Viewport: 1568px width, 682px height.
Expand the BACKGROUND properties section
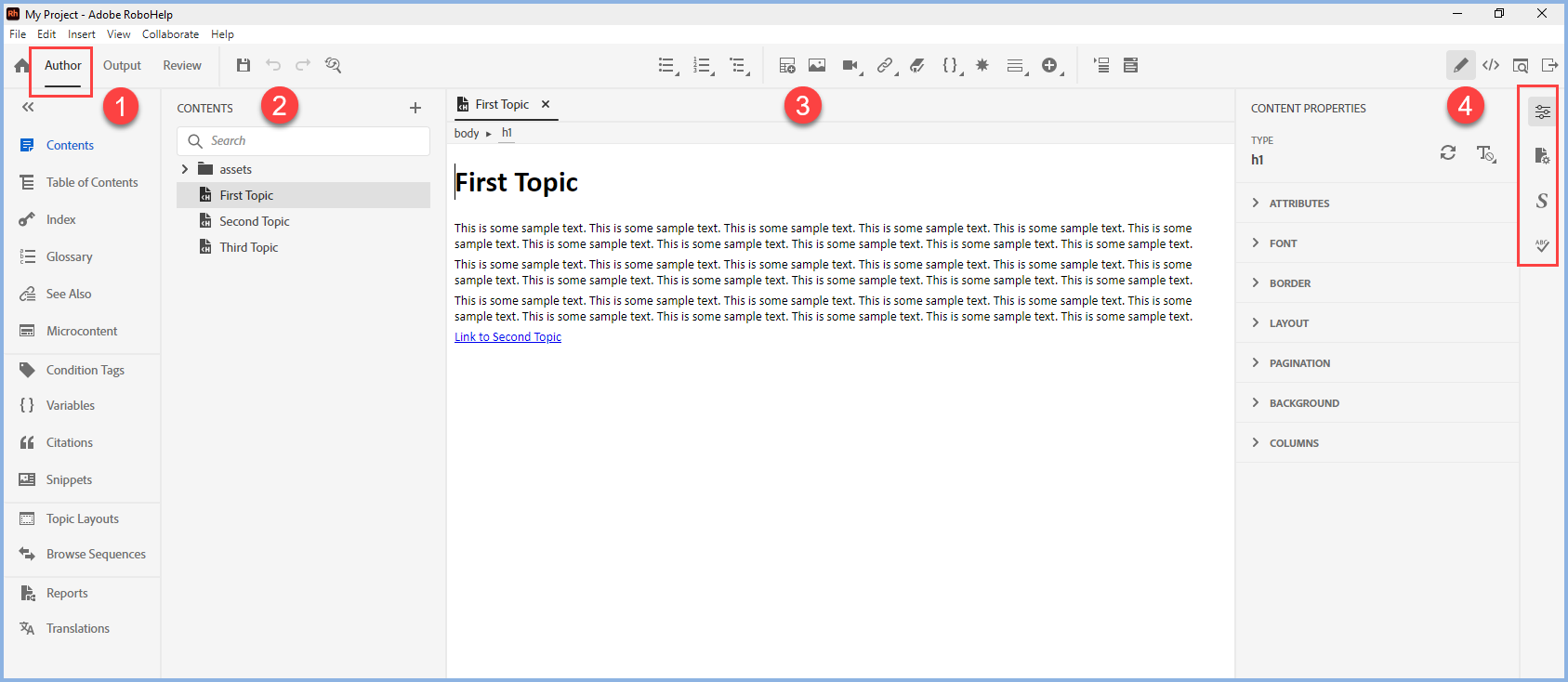tap(1303, 403)
